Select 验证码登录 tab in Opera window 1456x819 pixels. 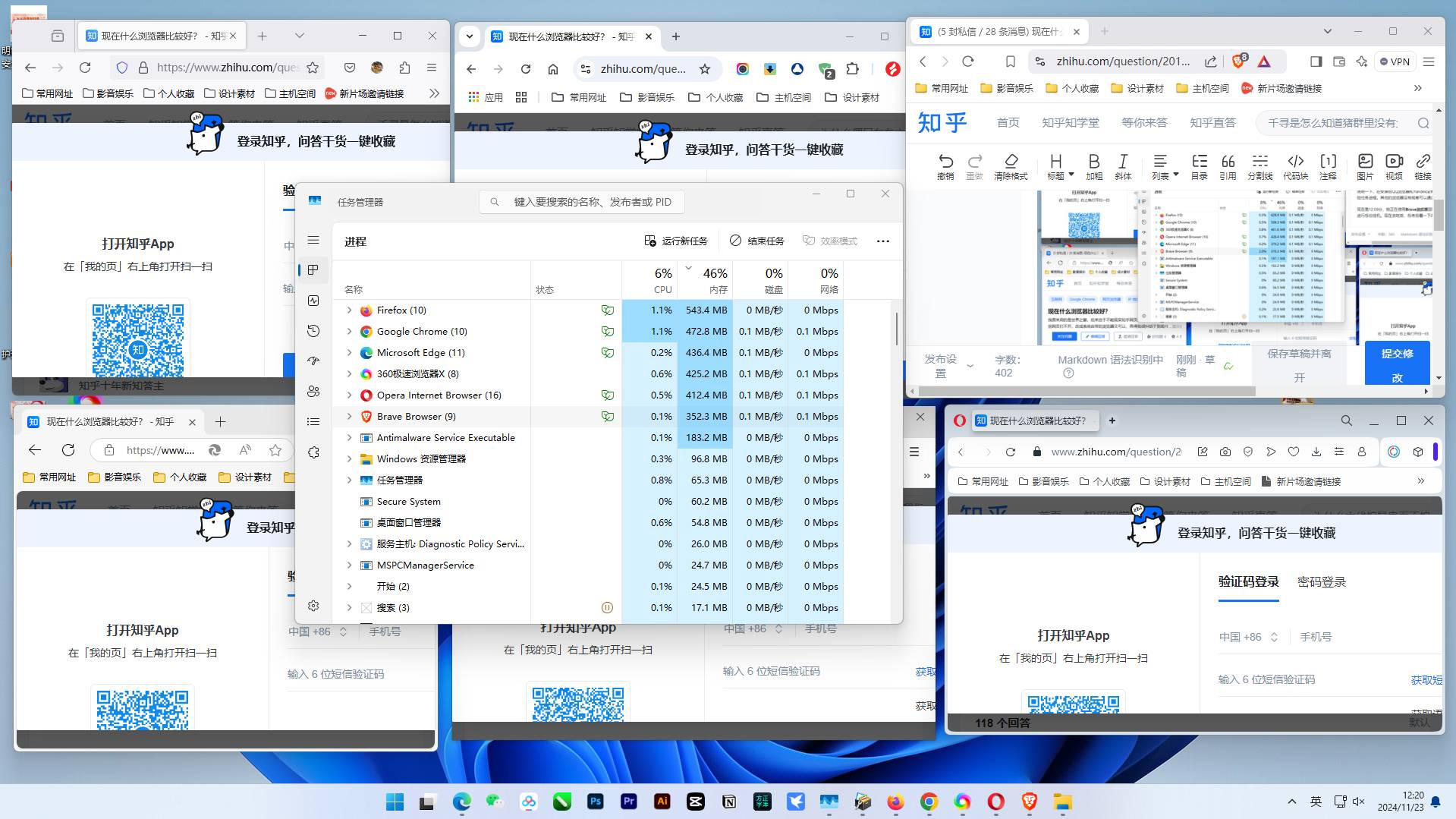(x=1248, y=581)
